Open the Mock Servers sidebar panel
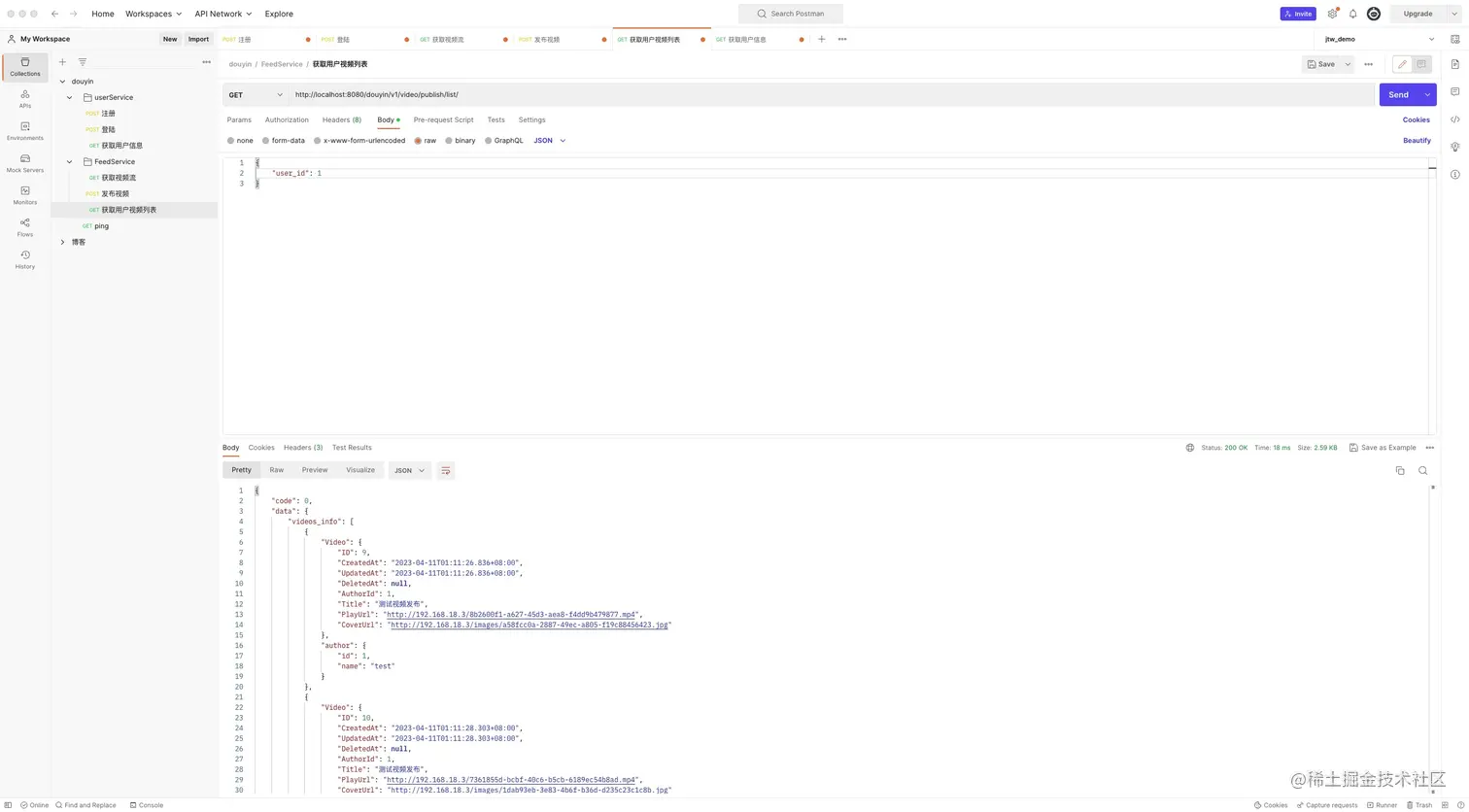 (25, 163)
